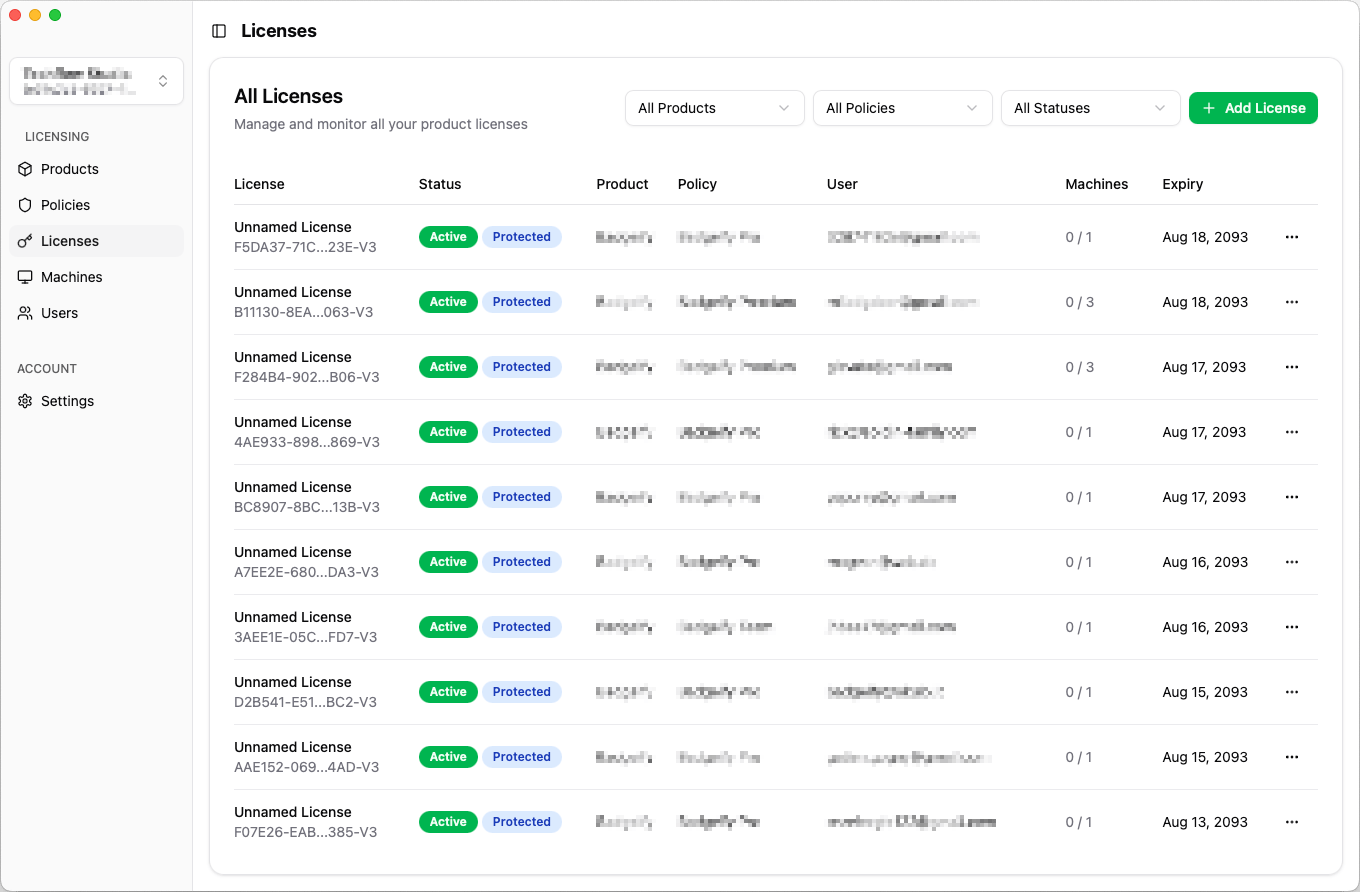1360x892 pixels.
Task: Open more options for license 3AEE1E-05C...FD7-V3
Action: point(1292,627)
